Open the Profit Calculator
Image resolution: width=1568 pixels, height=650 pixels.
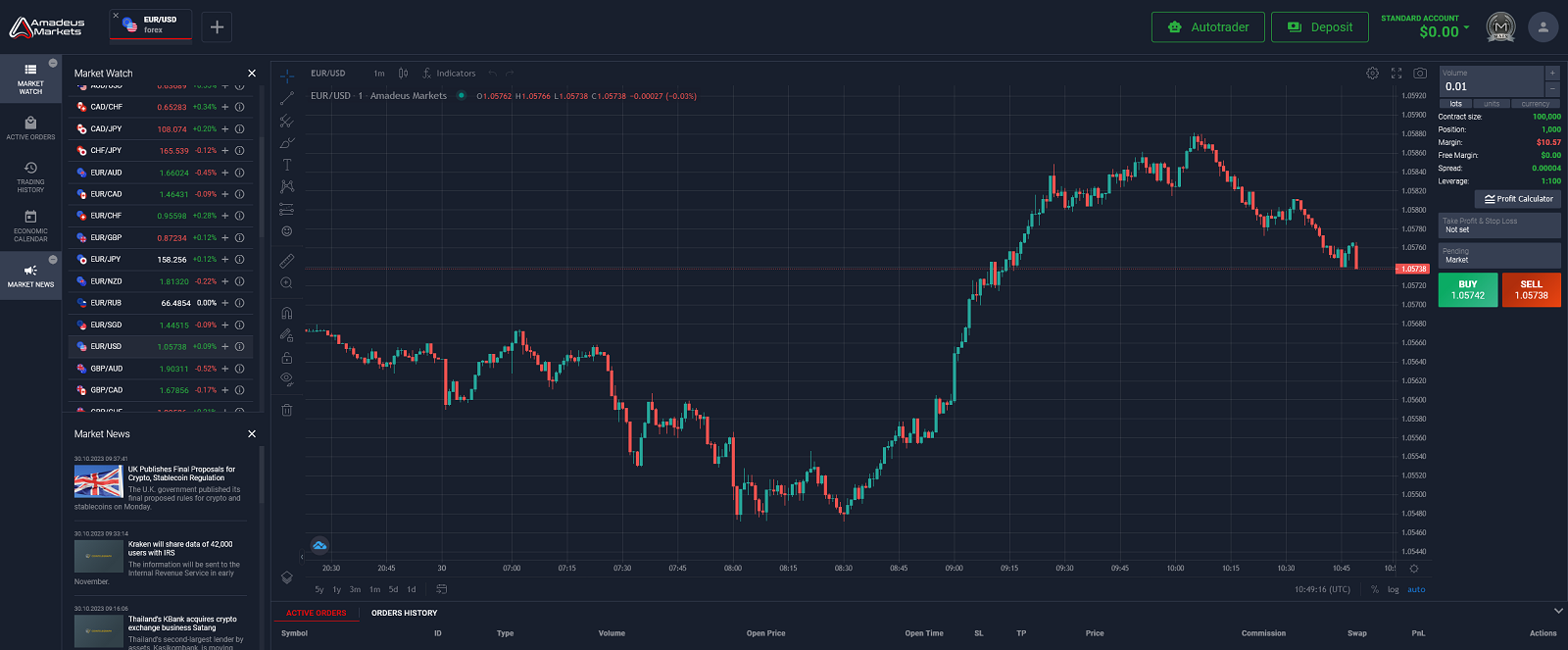1518,199
